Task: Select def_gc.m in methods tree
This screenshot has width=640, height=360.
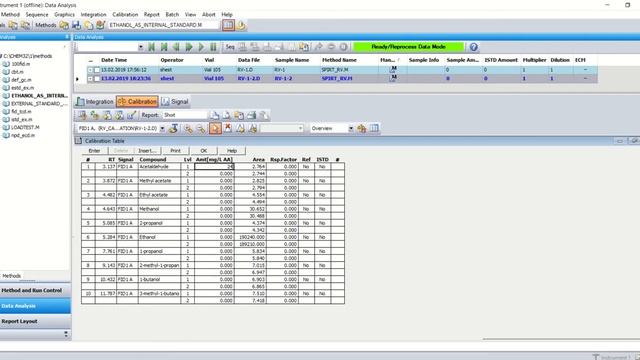Action: tap(21, 80)
